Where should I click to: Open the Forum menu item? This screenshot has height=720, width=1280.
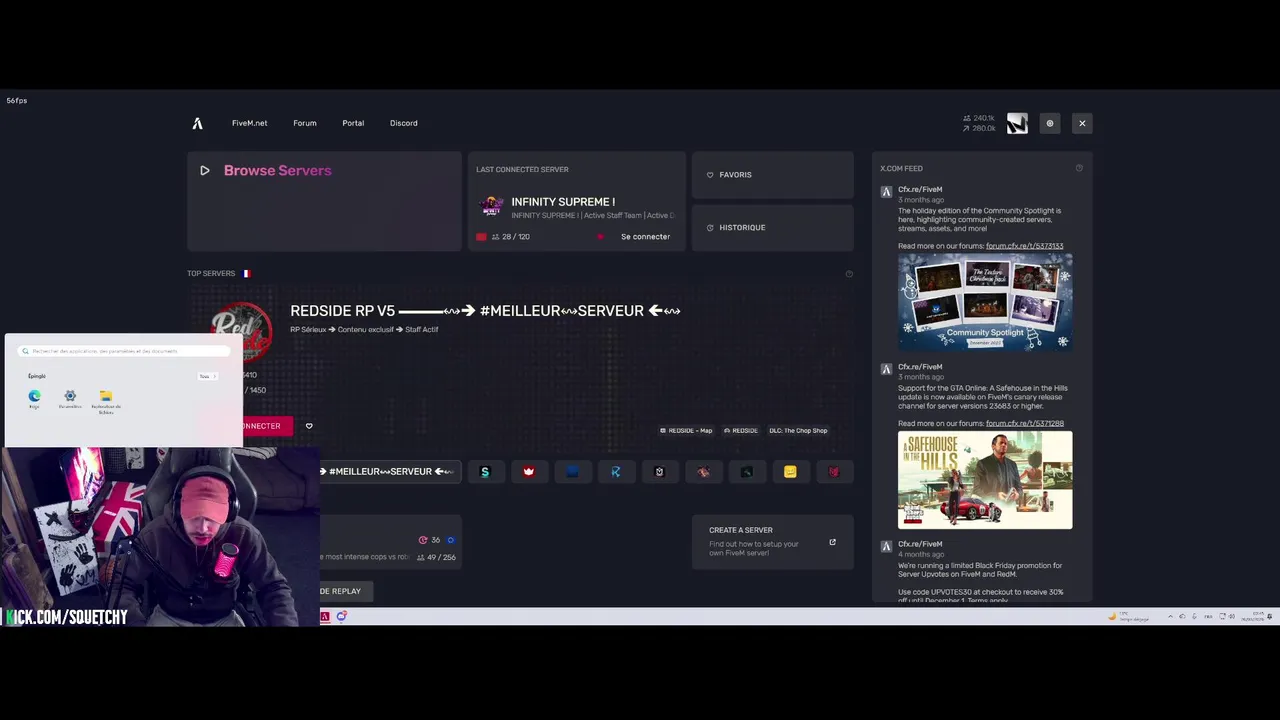click(x=305, y=123)
